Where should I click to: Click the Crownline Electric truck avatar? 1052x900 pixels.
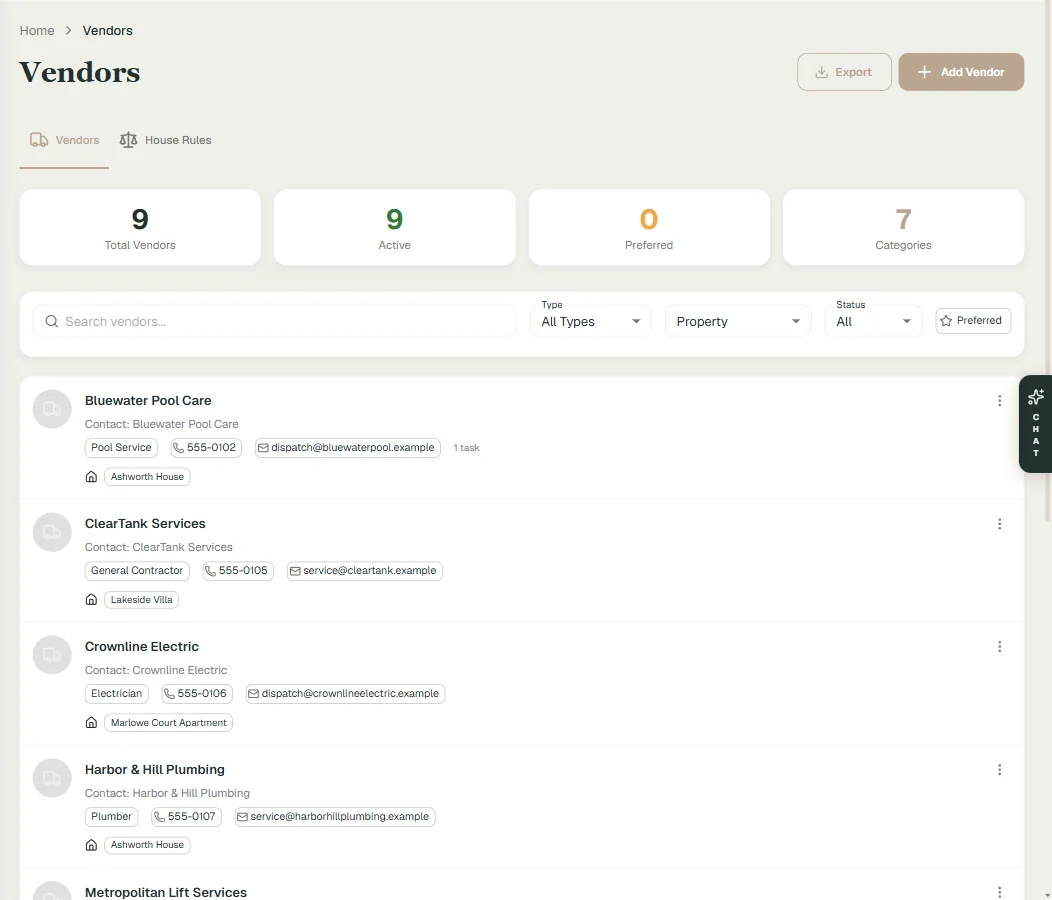[52, 654]
